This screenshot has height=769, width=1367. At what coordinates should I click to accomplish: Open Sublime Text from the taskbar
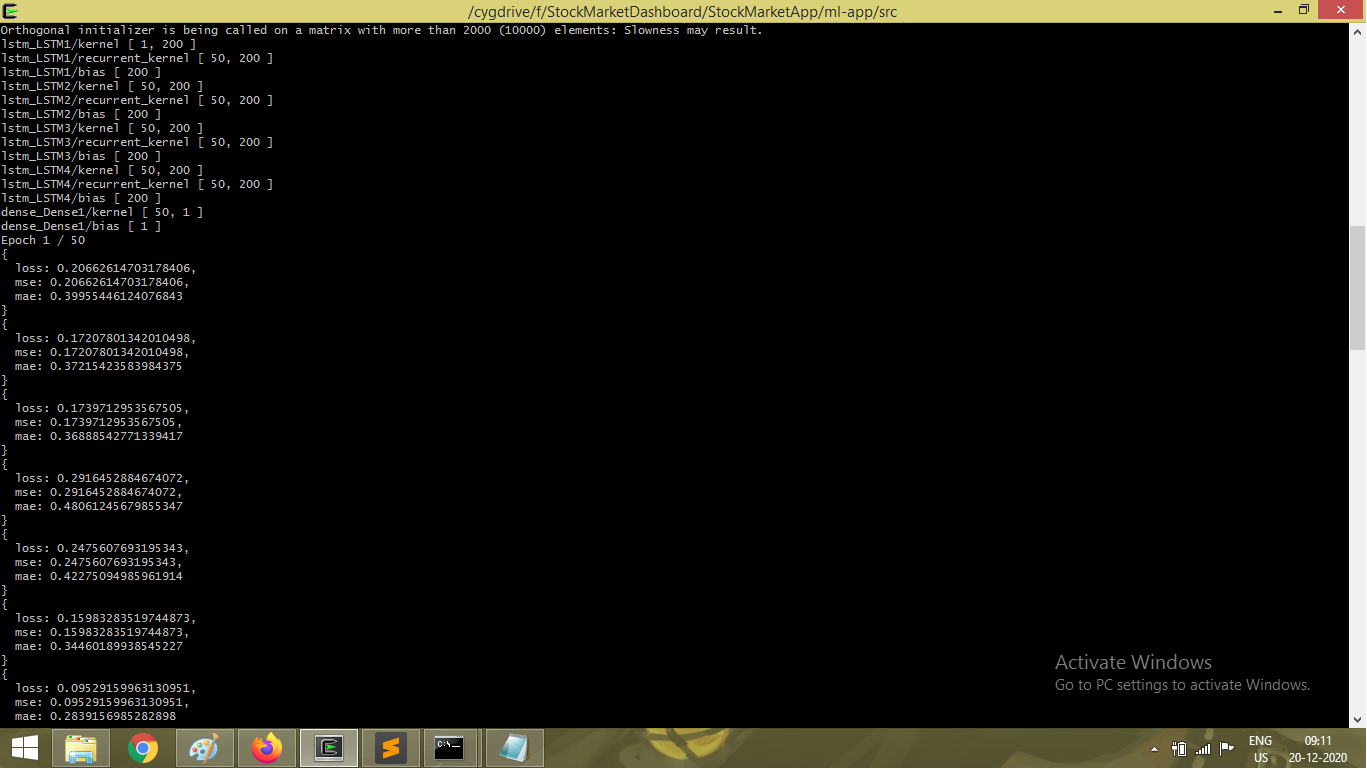[x=391, y=748]
